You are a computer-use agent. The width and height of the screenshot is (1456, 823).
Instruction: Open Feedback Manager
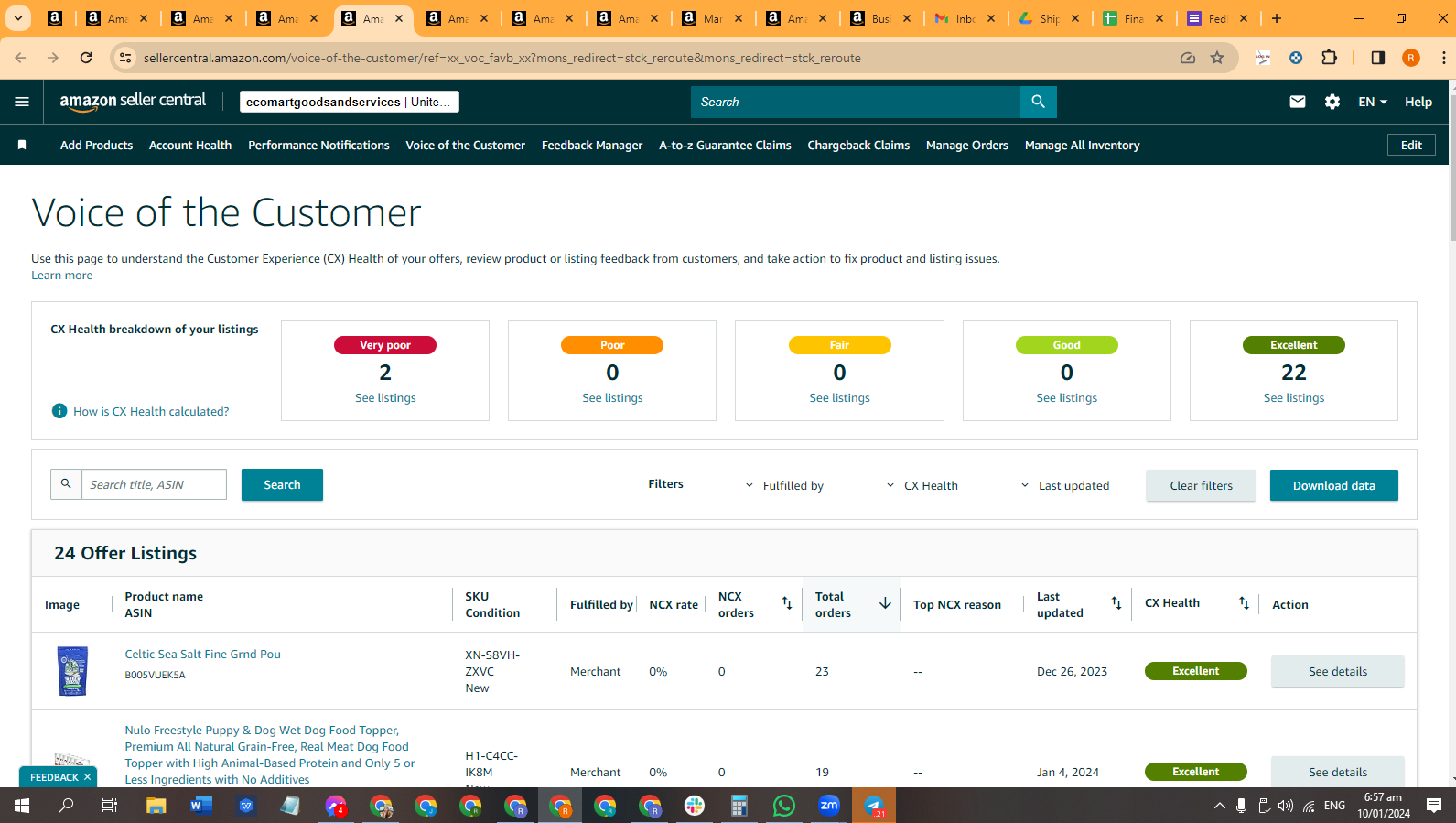(592, 145)
